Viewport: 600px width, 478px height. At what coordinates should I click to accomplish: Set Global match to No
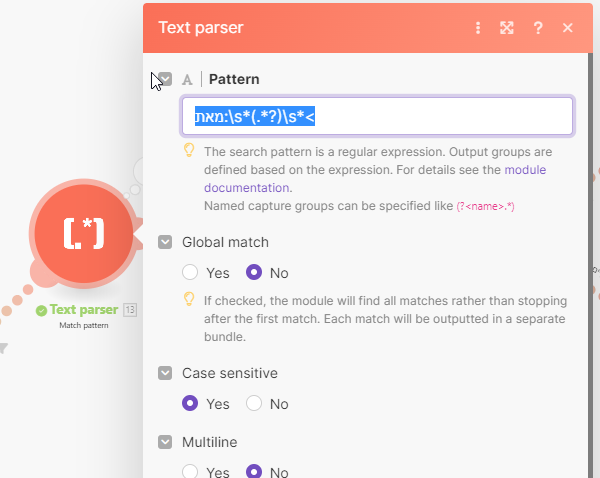254,272
